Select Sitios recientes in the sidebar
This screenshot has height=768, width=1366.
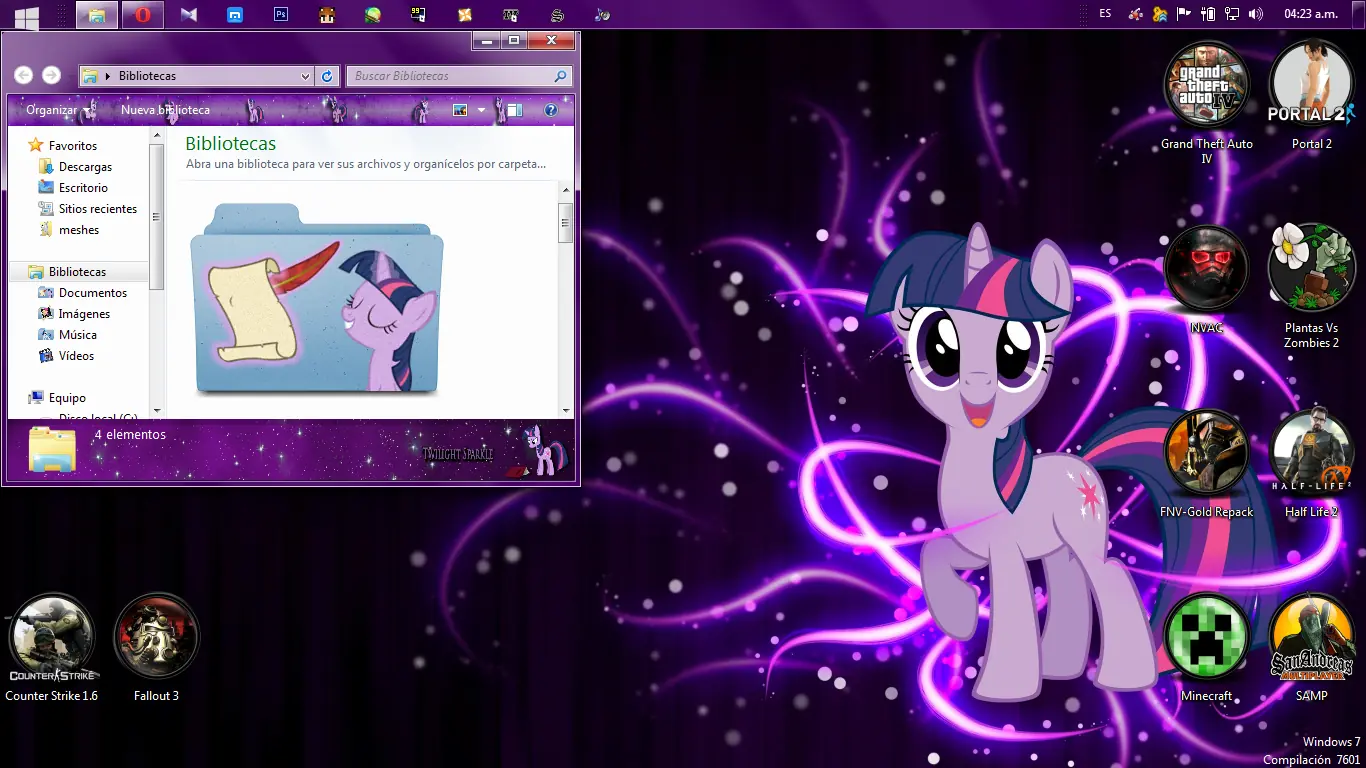(x=88, y=208)
